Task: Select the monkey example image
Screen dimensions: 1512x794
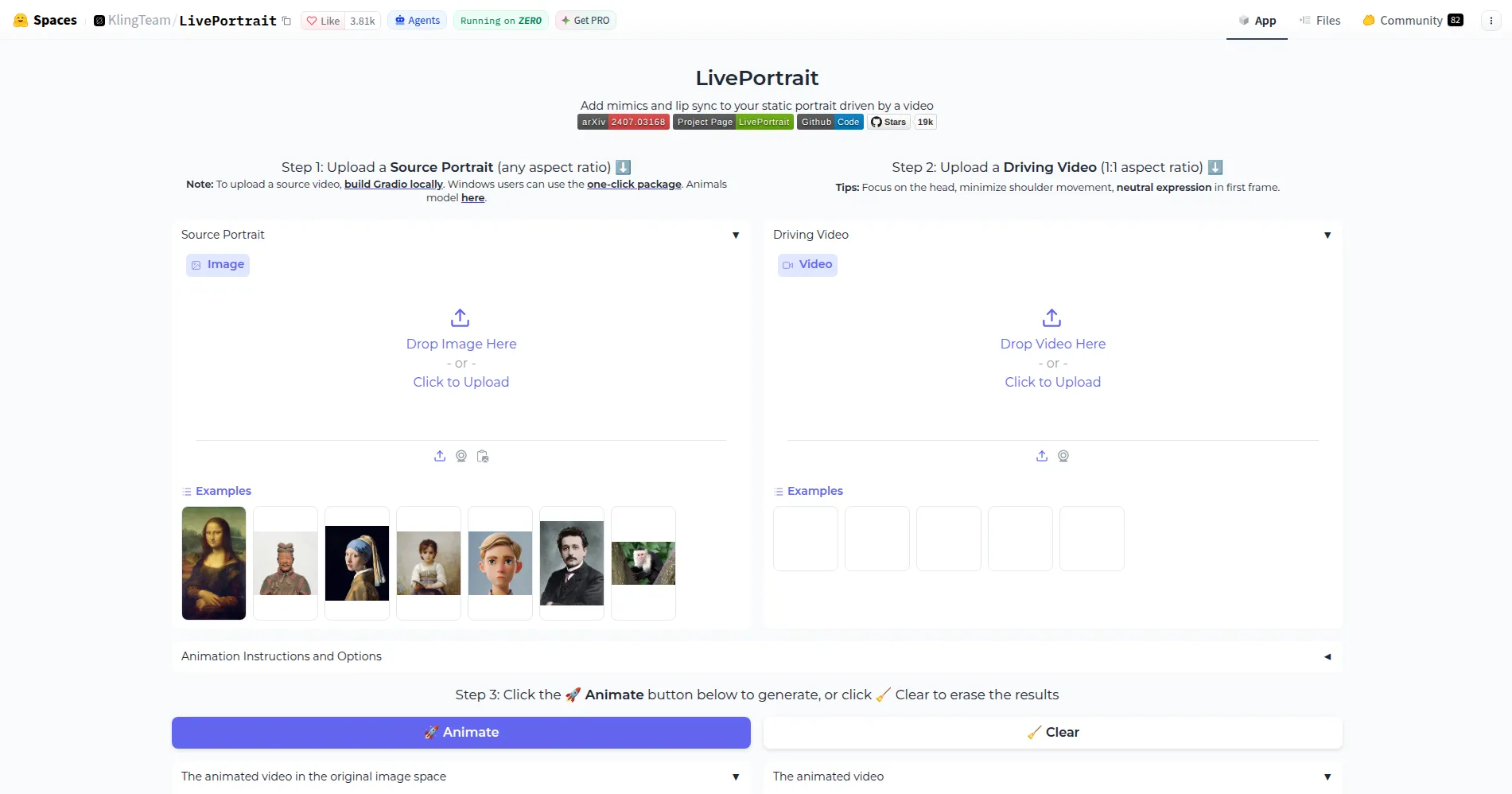Action: [643, 563]
